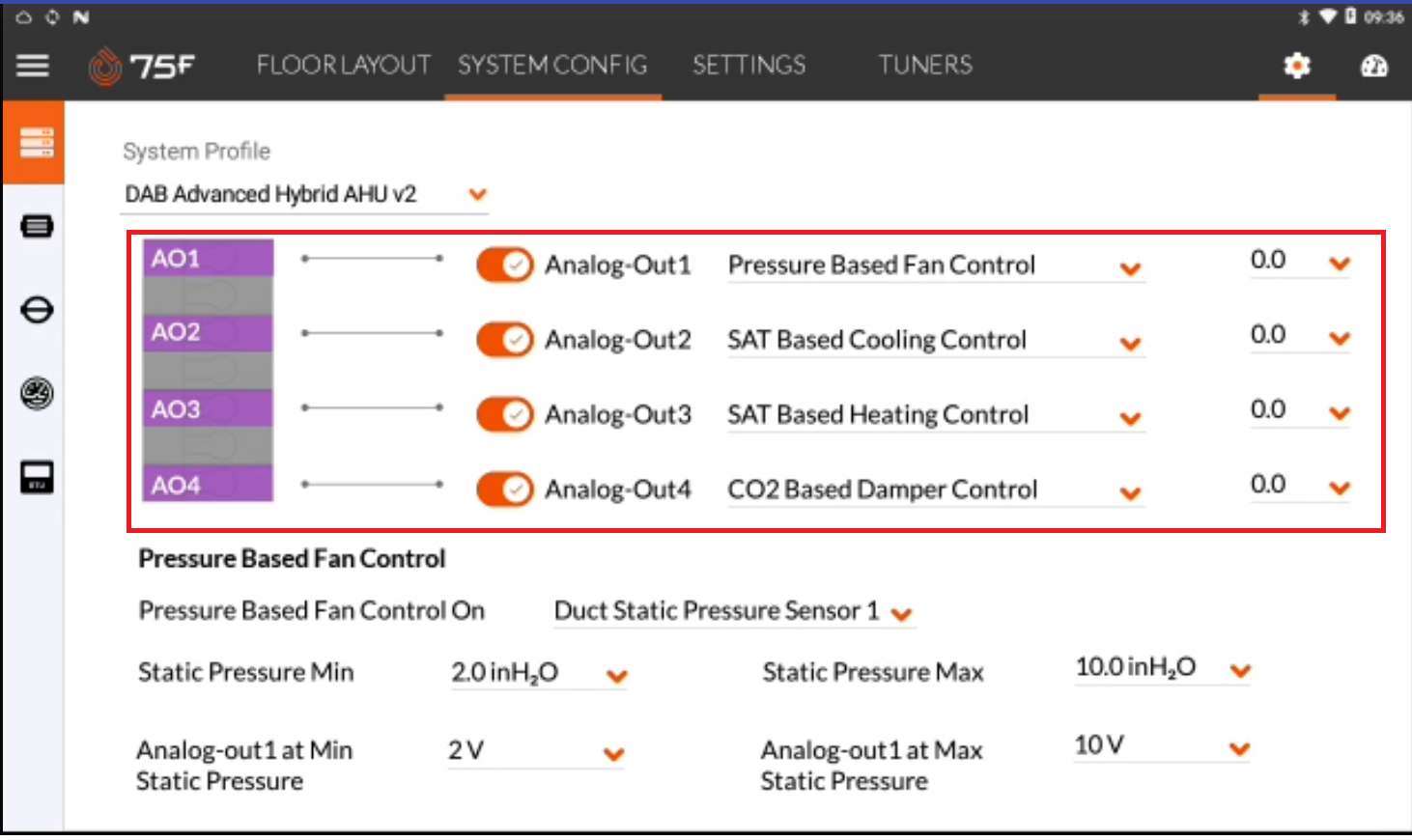Select the circular valve sidebar icon
Image resolution: width=1412 pixels, height=840 pixels.
click(37, 310)
